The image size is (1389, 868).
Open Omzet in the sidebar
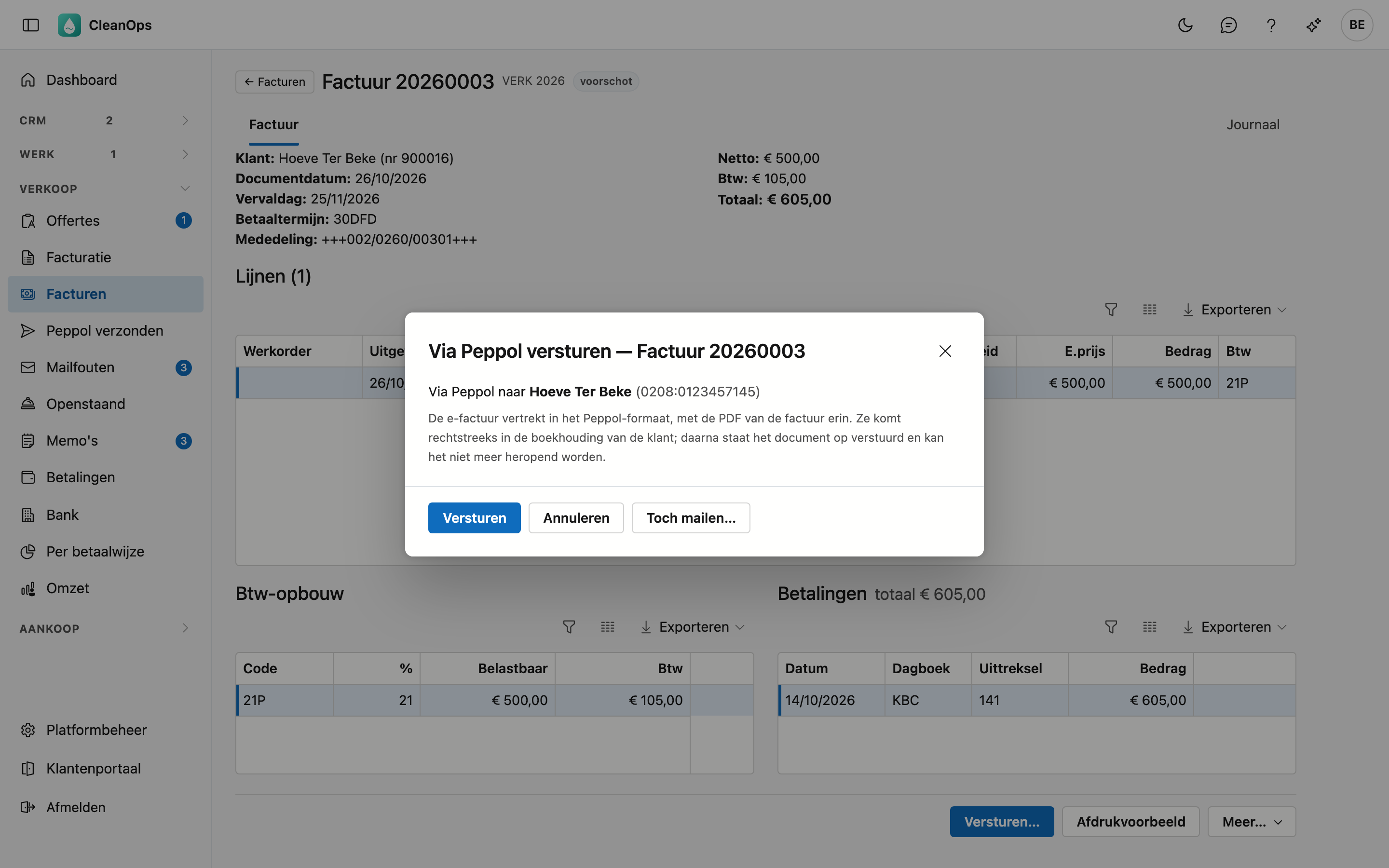click(x=106, y=588)
